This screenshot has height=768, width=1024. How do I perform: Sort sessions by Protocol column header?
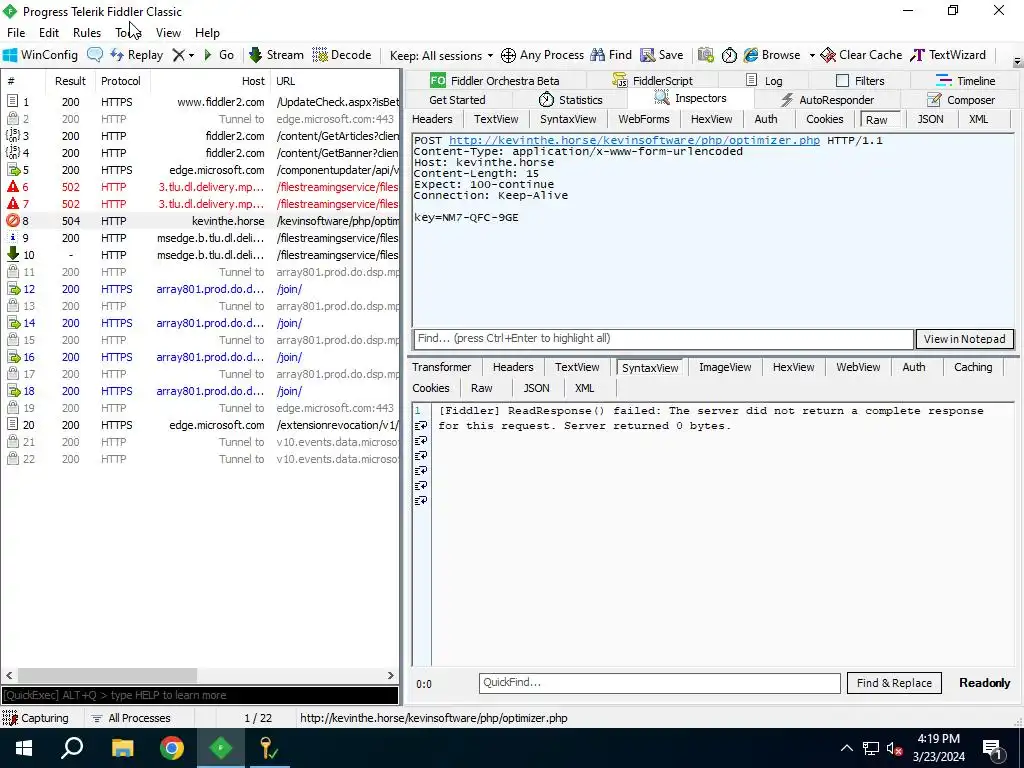coord(121,81)
